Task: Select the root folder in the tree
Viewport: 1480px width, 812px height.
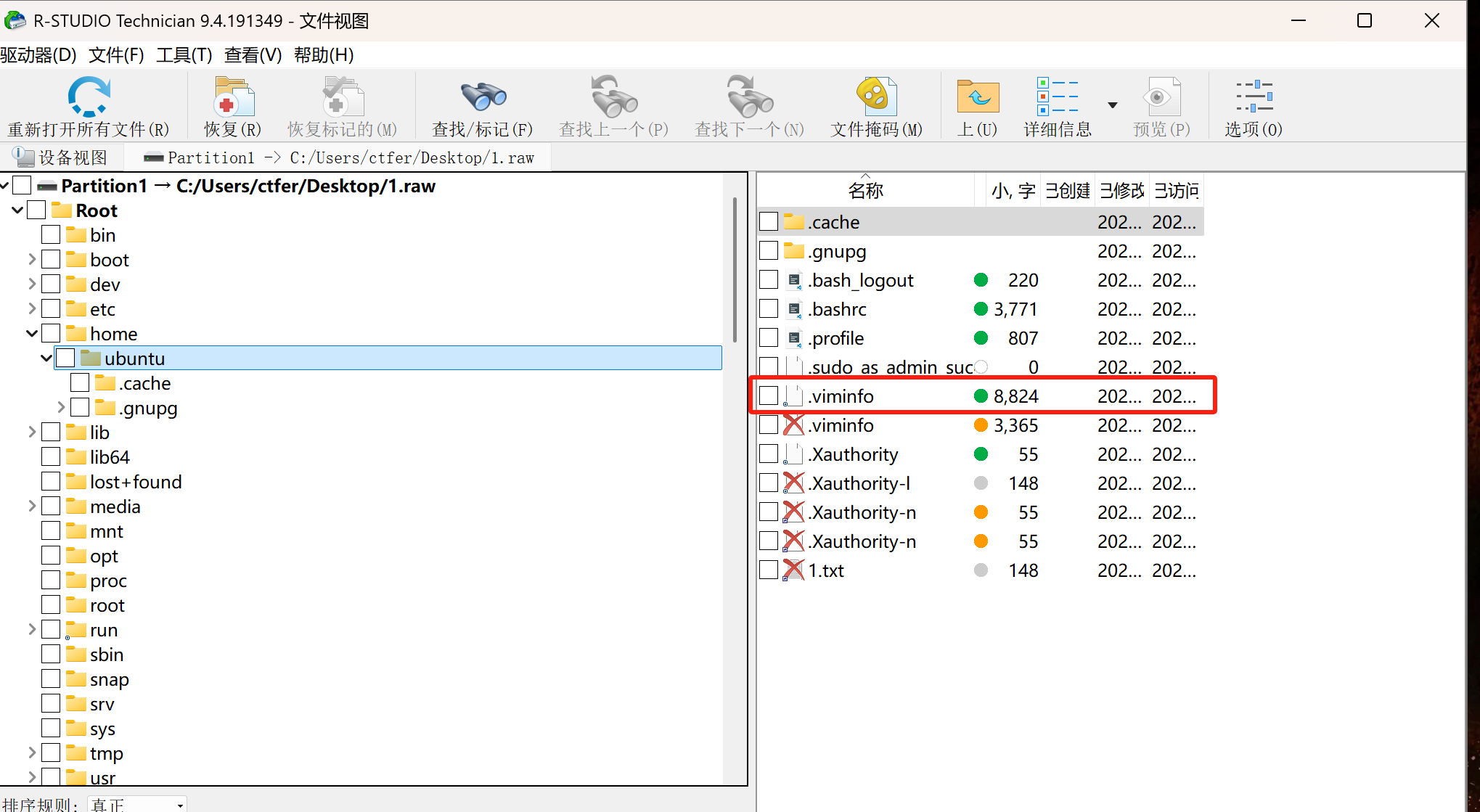Action: pos(107,605)
